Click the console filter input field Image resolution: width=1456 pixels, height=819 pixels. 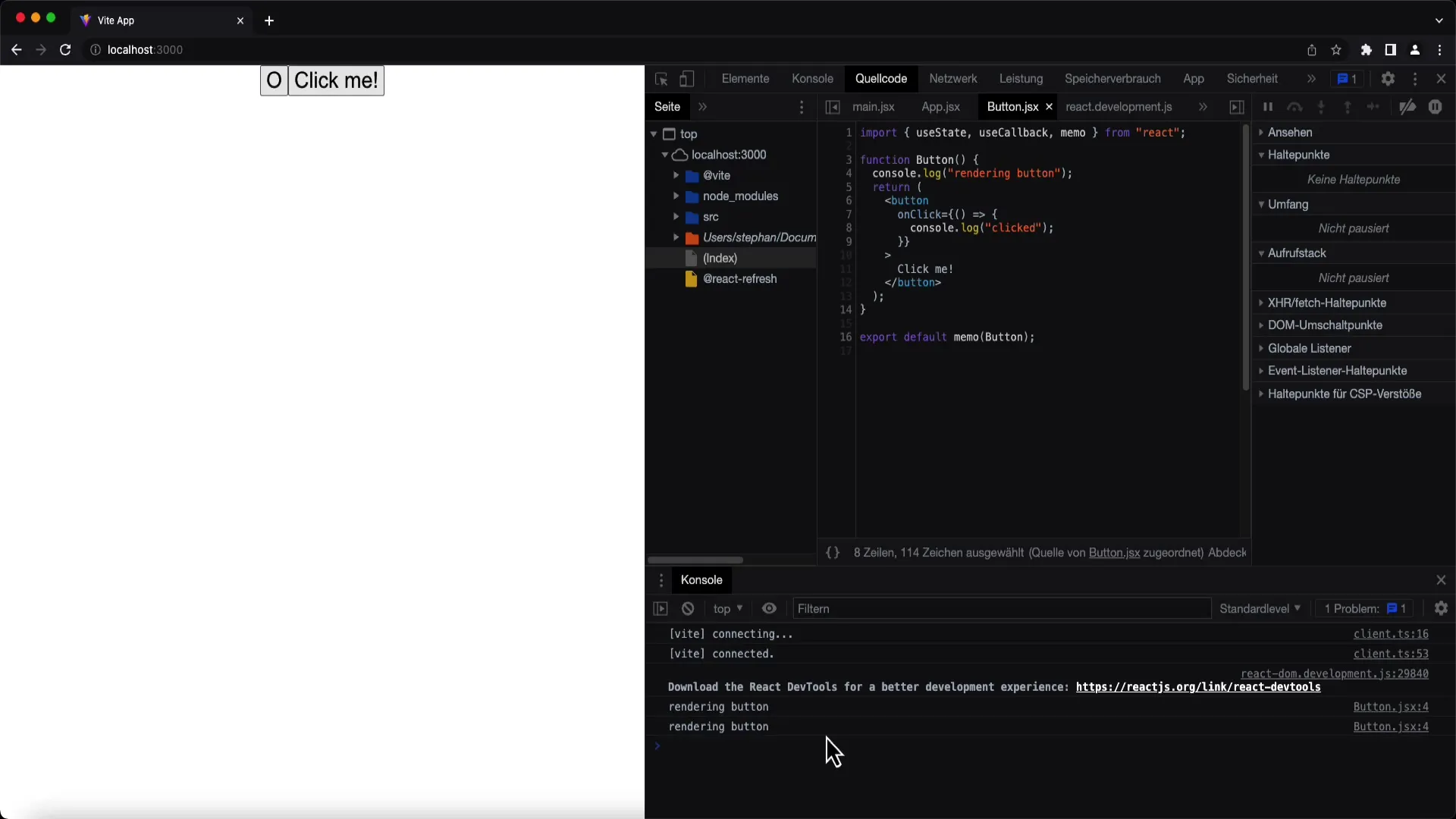tap(1000, 608)
